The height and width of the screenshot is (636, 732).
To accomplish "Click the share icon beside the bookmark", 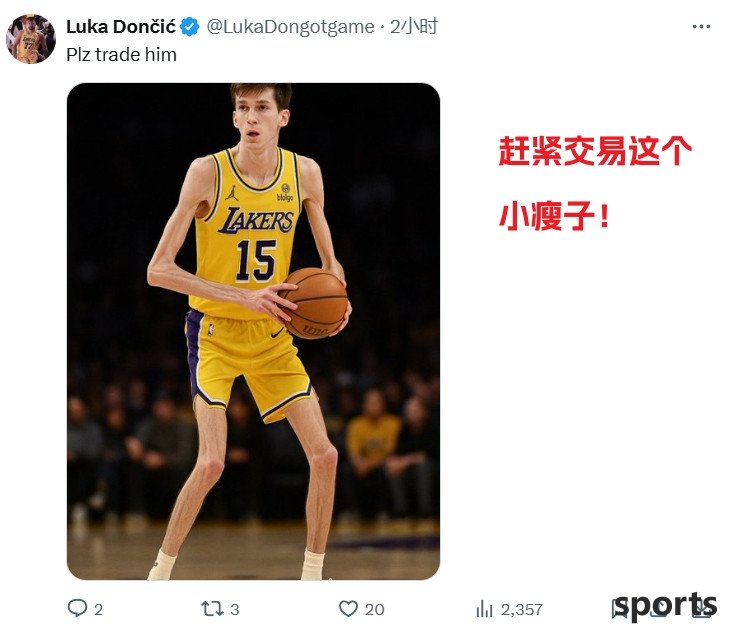I will [x=701, y=609].
